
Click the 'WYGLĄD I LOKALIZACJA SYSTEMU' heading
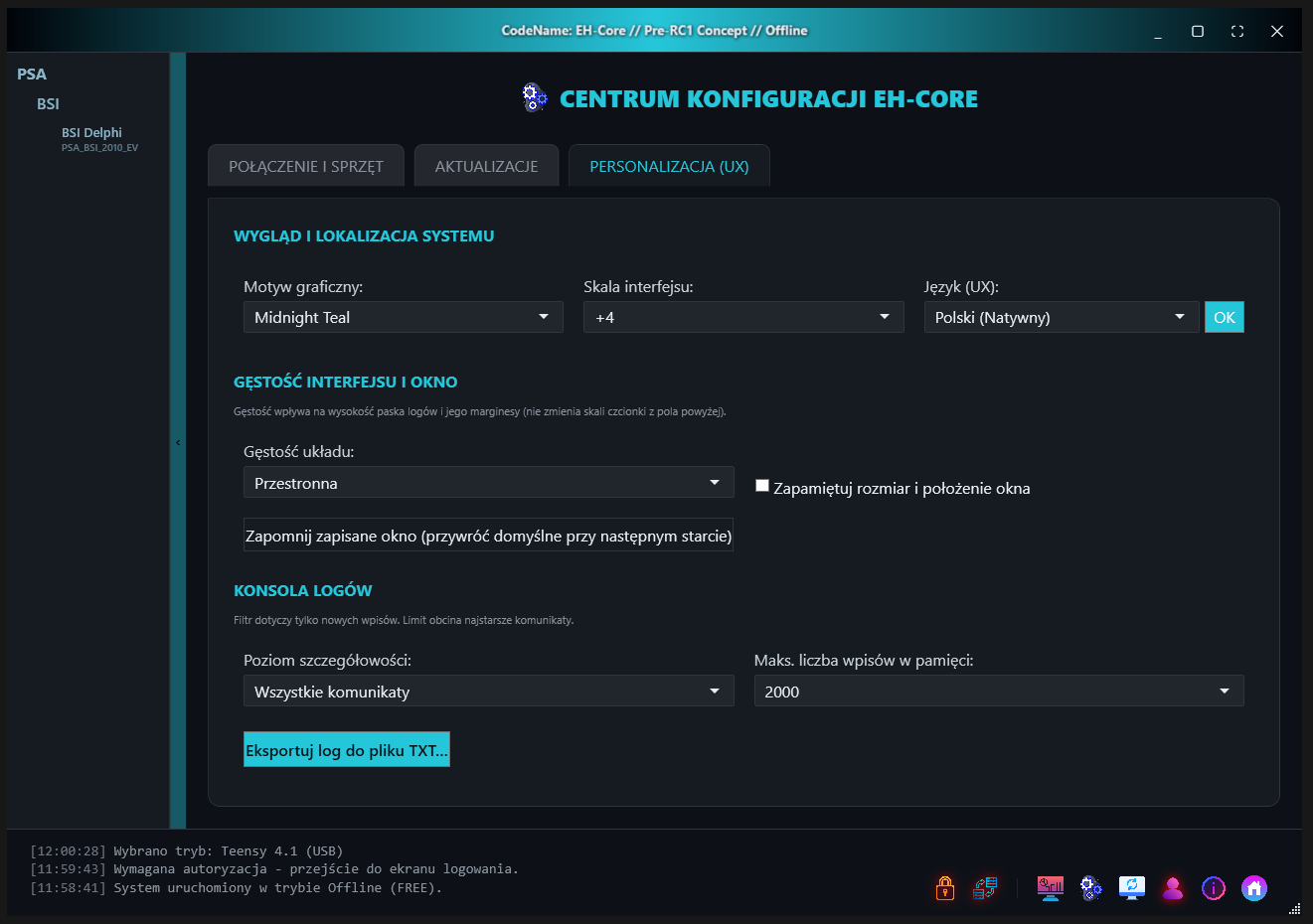(364, 235)
